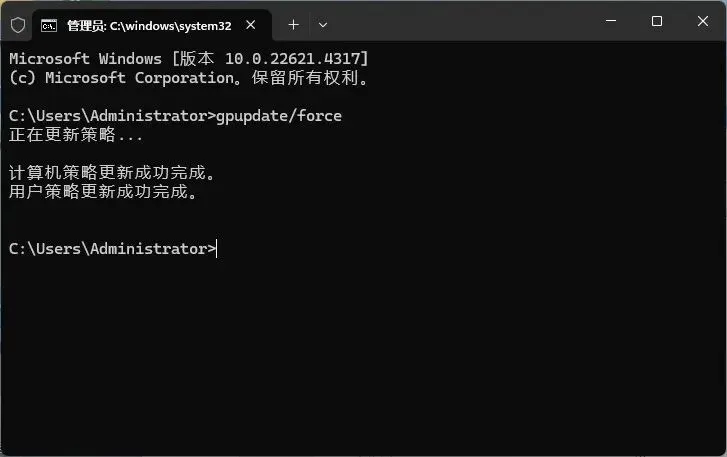The image size is (727, 457).
Task: Close the 管理员: C:\windows\system32 tab
Action: click(x=250, y=25)
